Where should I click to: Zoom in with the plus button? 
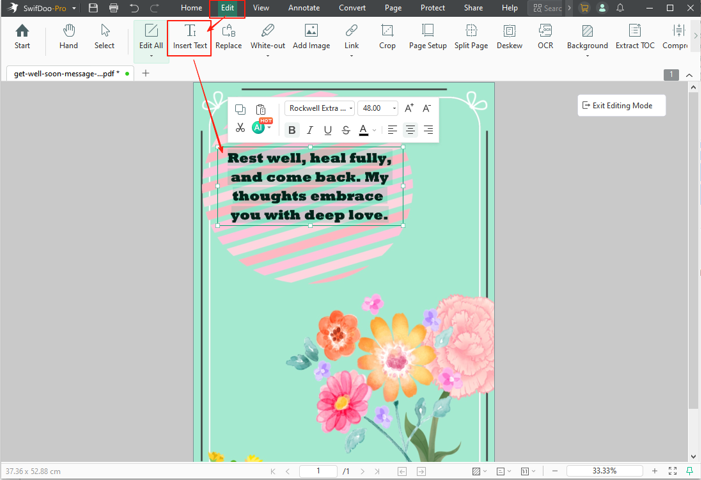pyautogui.click(x=655, y=471)
